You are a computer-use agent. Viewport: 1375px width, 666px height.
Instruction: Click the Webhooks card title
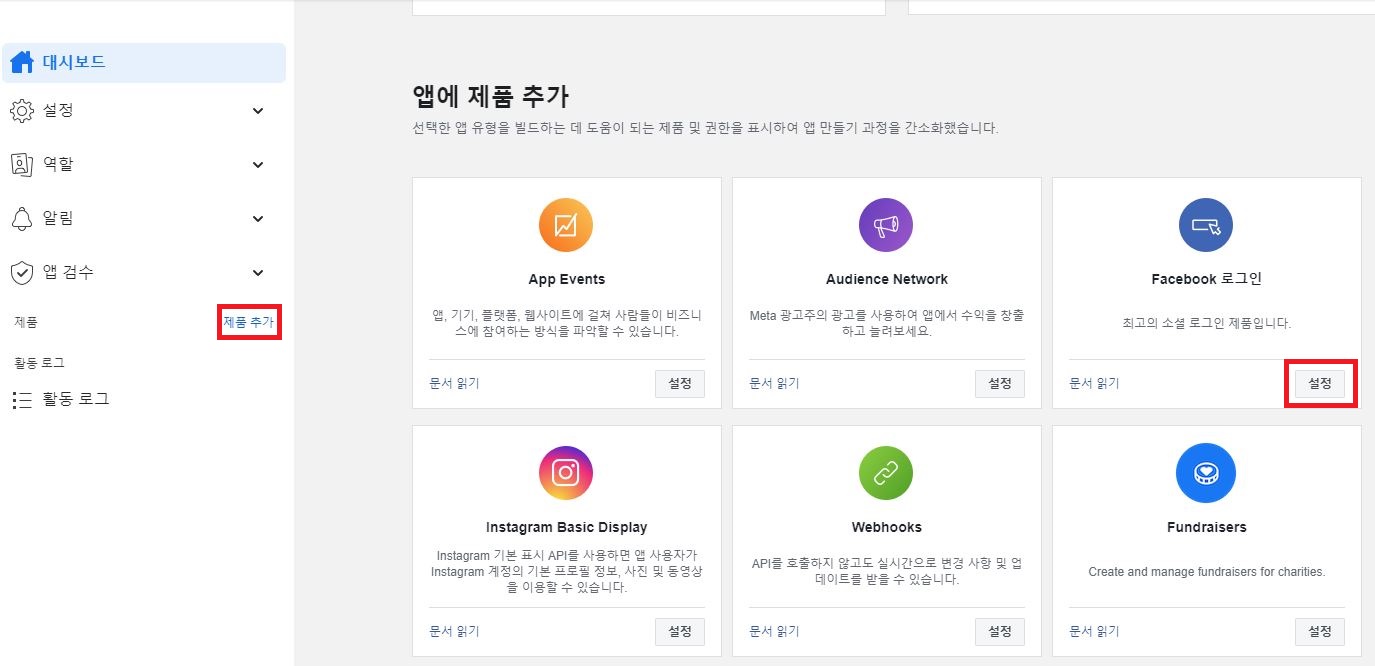click(887, 527)
